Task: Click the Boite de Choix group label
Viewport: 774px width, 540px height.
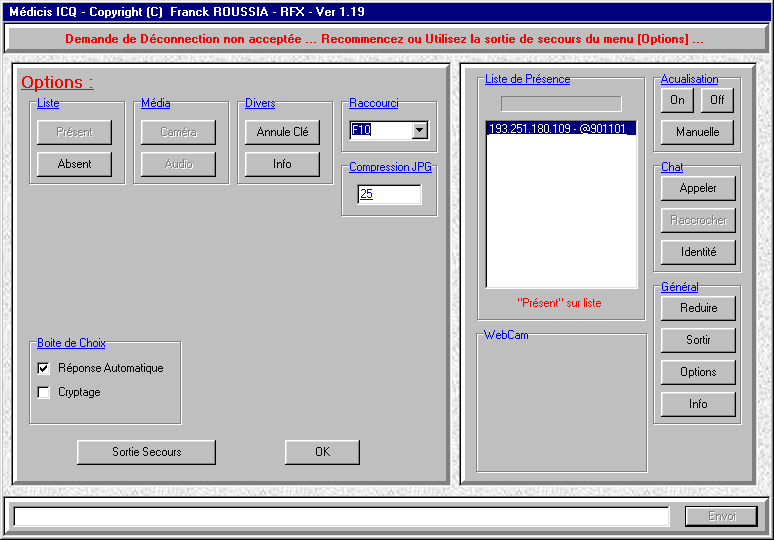Action: pos(71,343)
